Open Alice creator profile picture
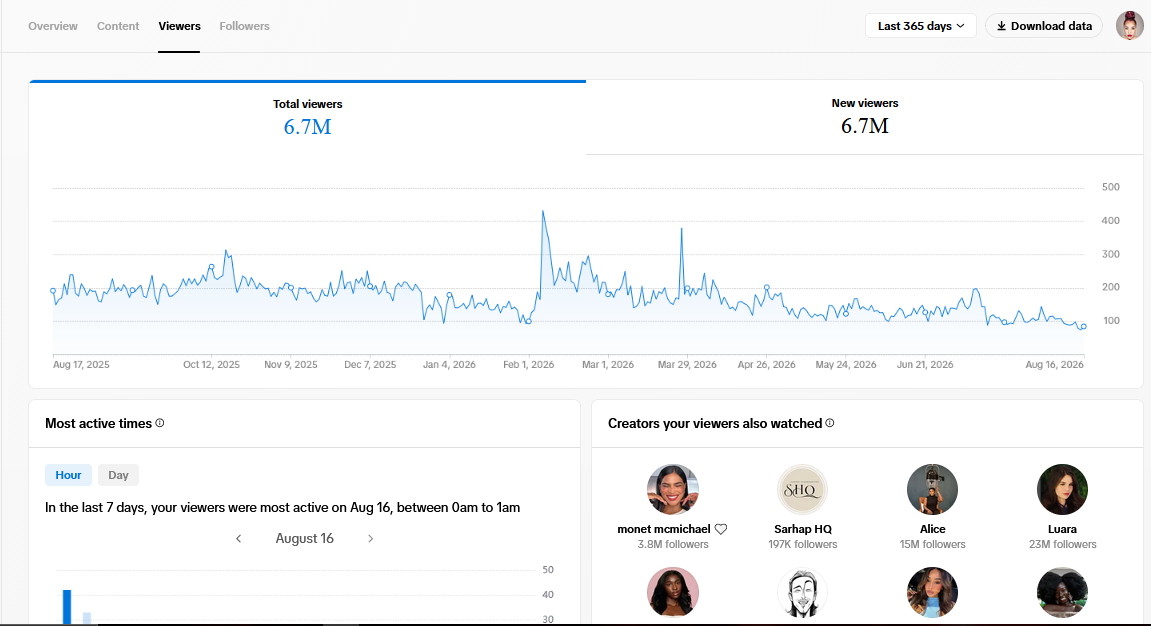1151x626 pixels. [932, 489]
